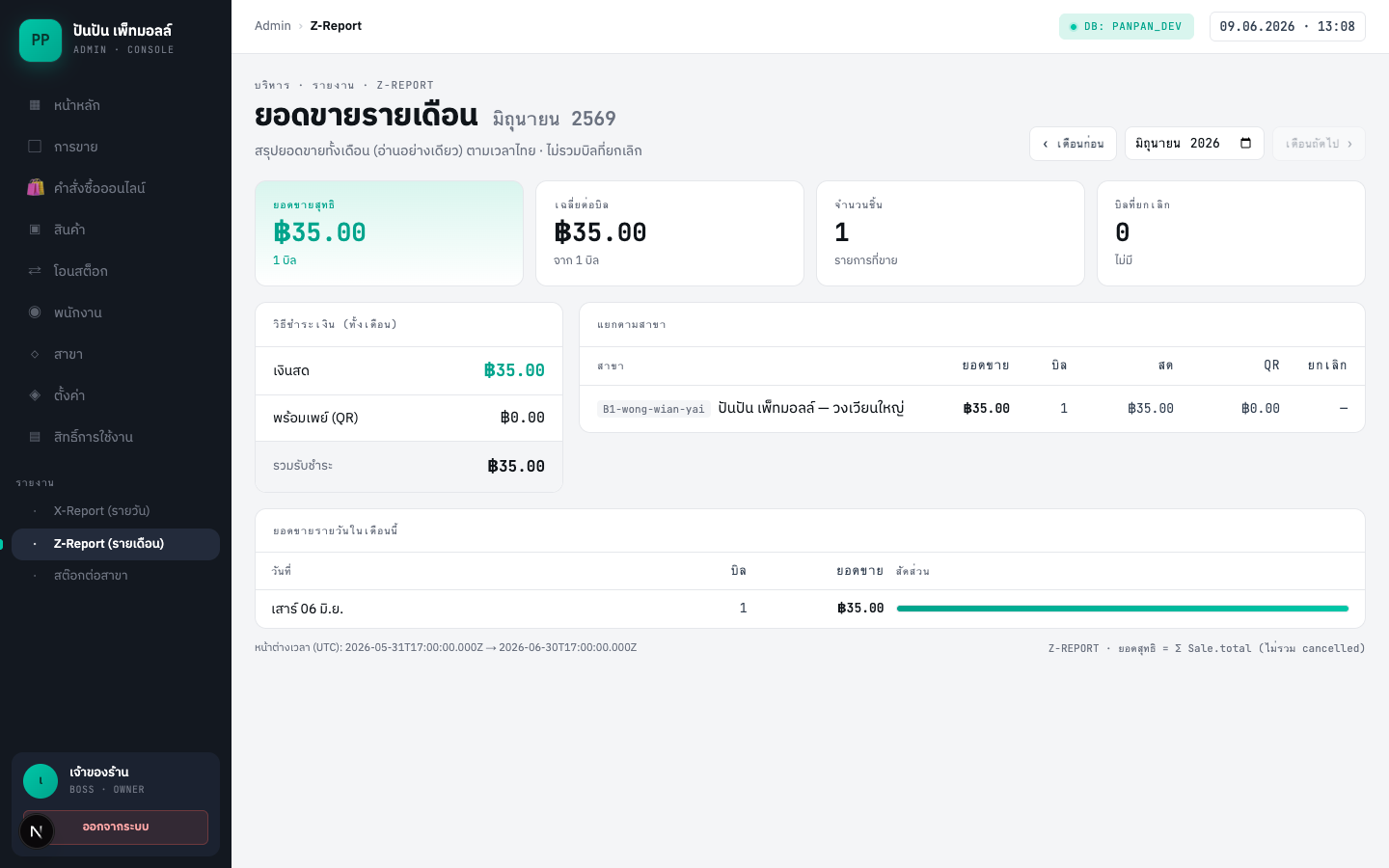Viewport: 1389px width, 868px height.
Task: Open สาขา menu item
Action: [x=116, y=354]
